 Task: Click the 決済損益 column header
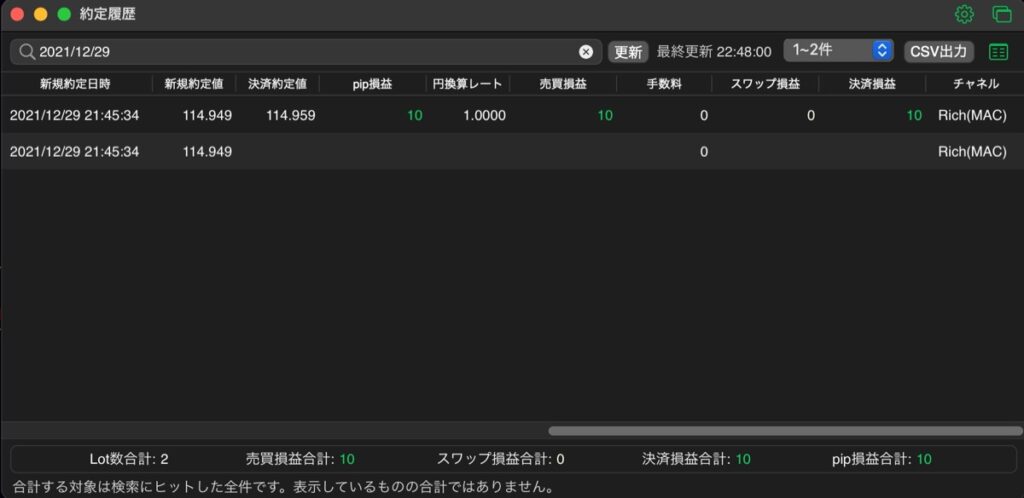pos(872,84)
